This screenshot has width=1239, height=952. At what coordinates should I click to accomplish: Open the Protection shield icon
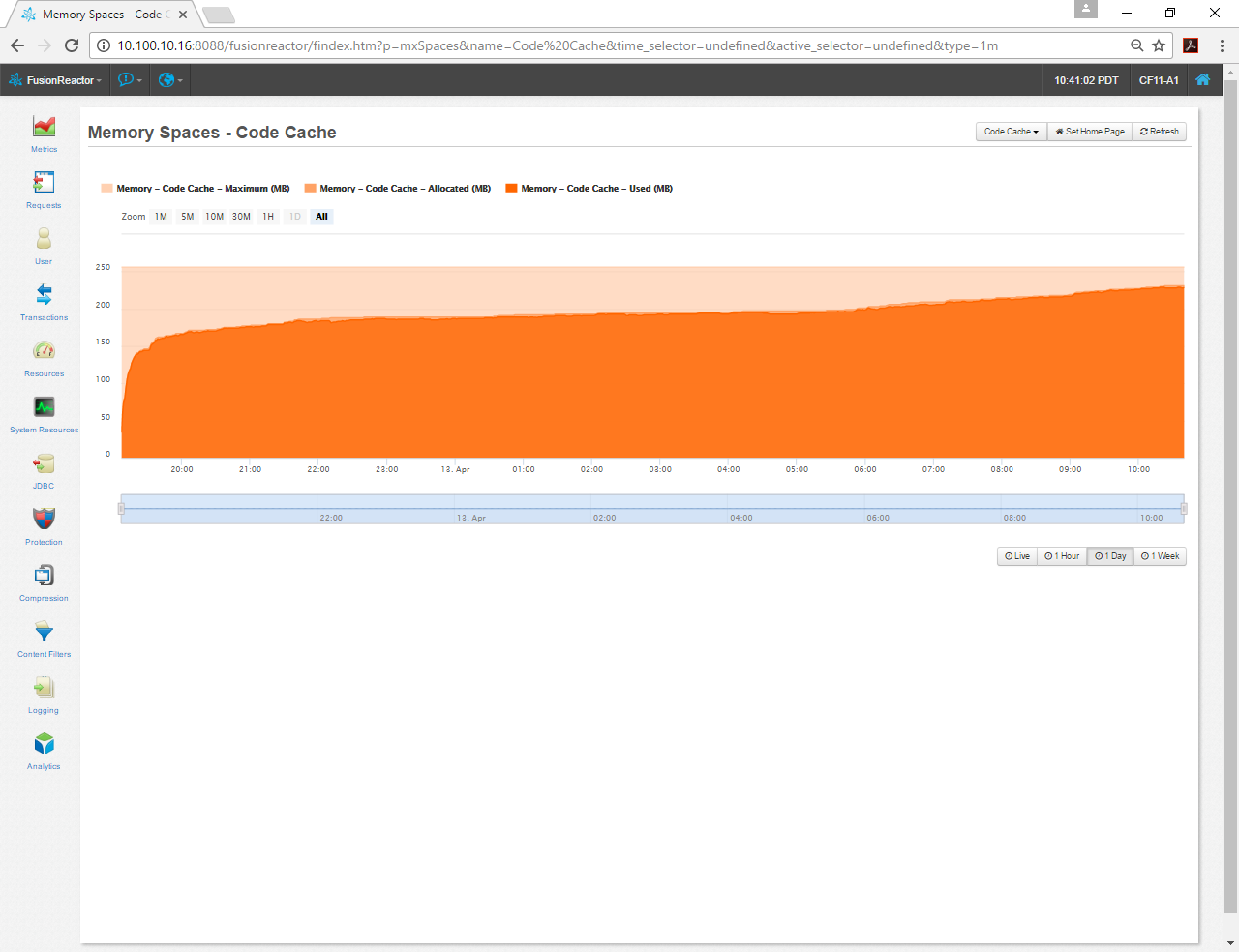pos(44,519)
